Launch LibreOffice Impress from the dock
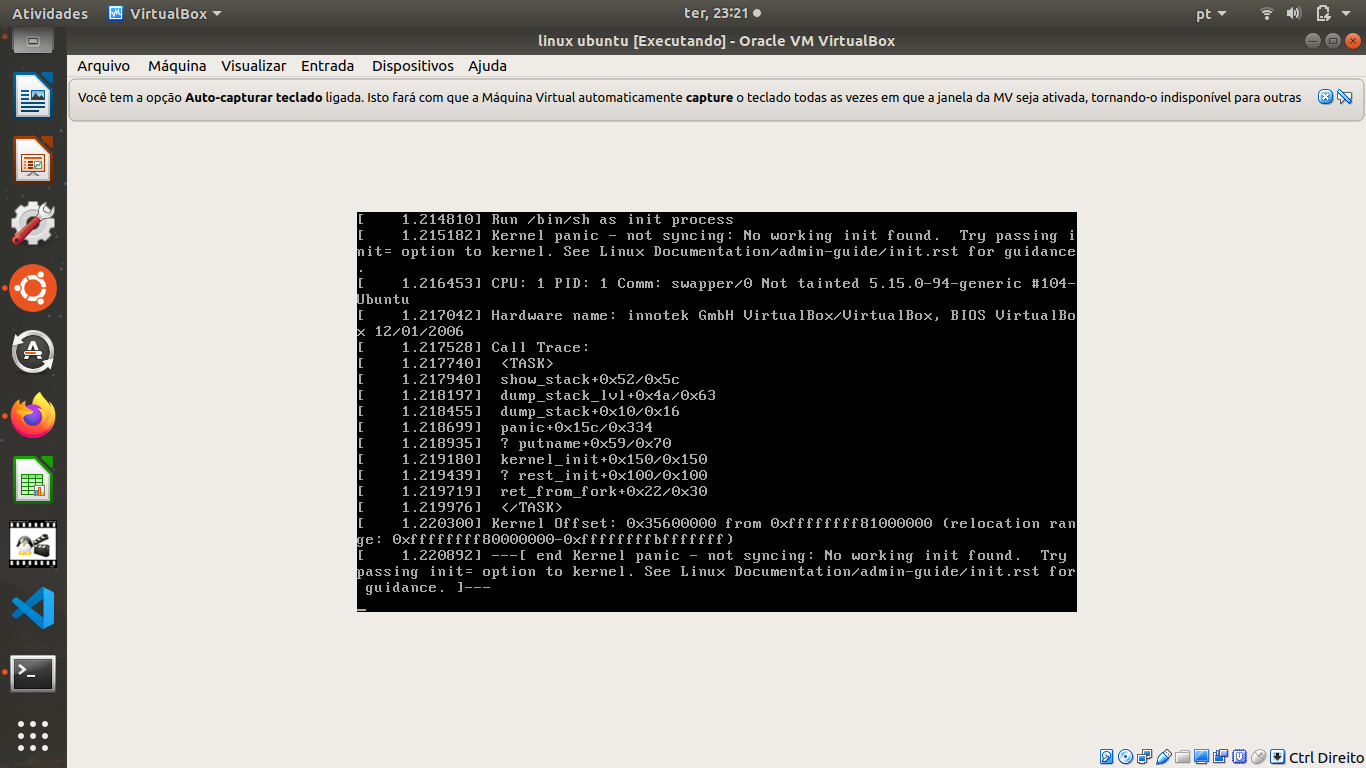The image size is (1366, 768). [33, 160]
